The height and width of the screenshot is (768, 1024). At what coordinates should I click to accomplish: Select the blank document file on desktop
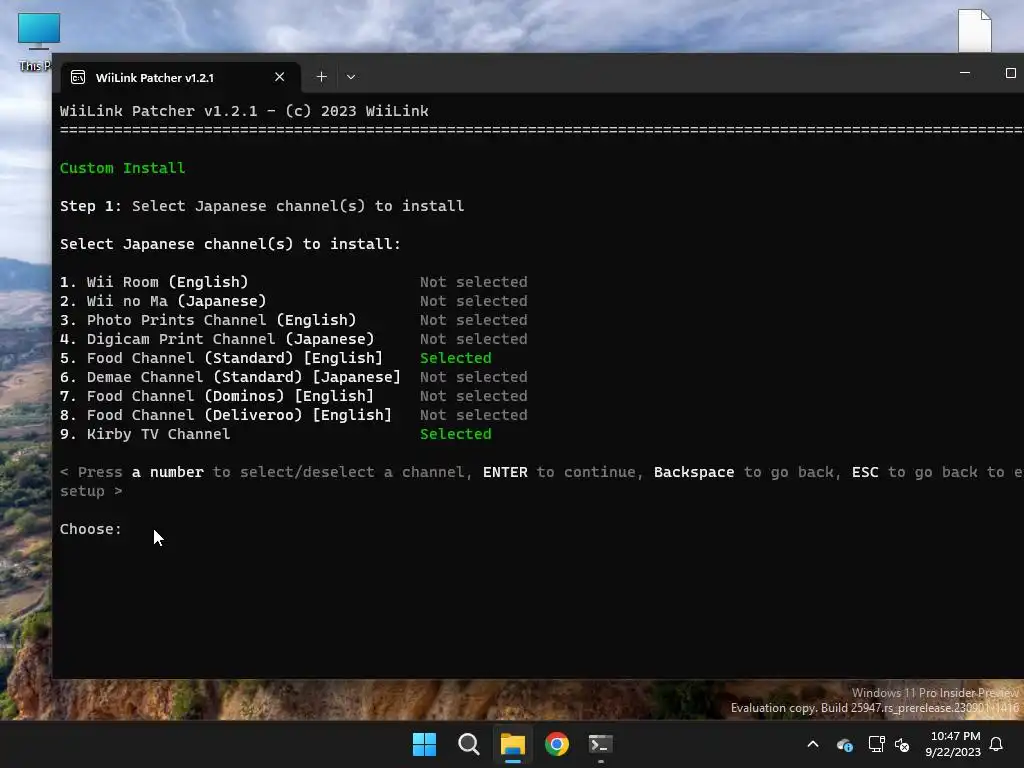point(975,30)
